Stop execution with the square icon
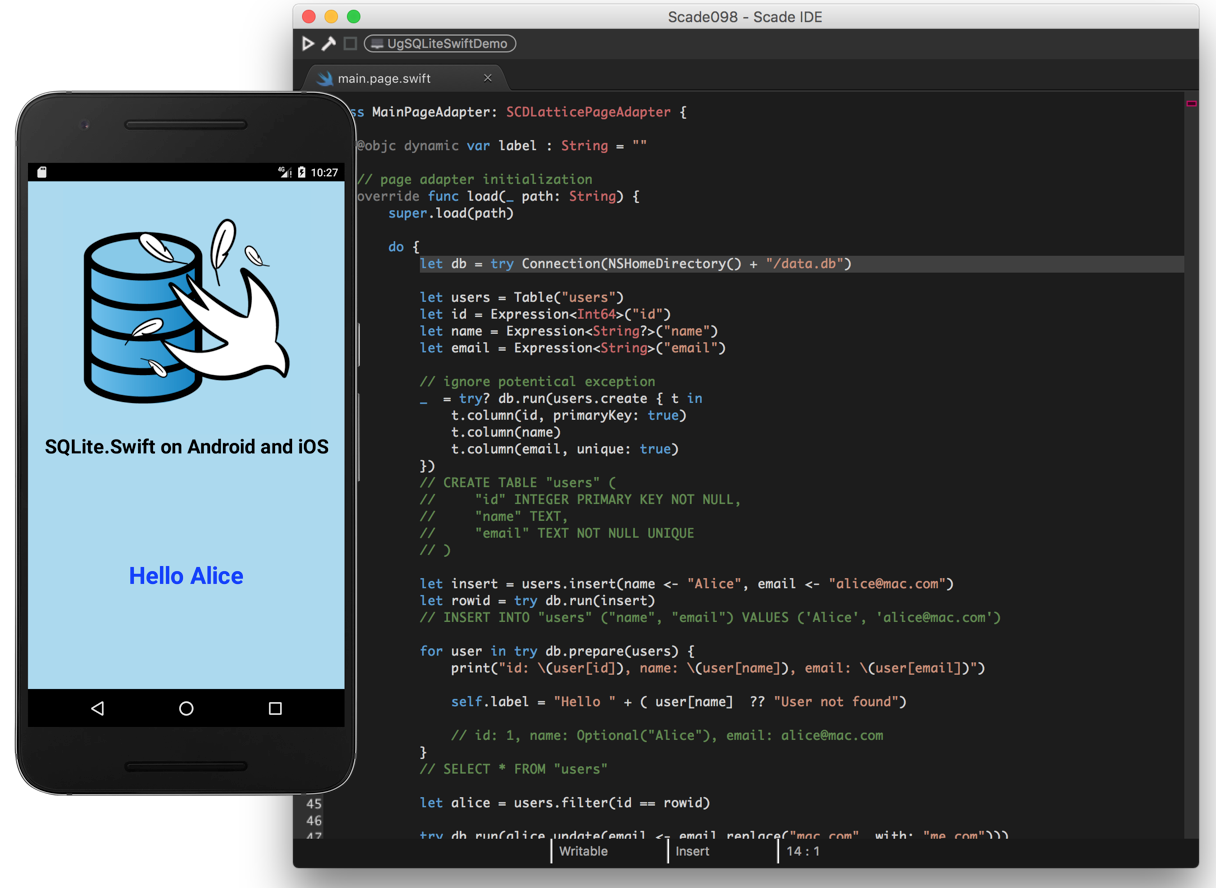This screenshot has height=888, width=1216. coord(350,44)
